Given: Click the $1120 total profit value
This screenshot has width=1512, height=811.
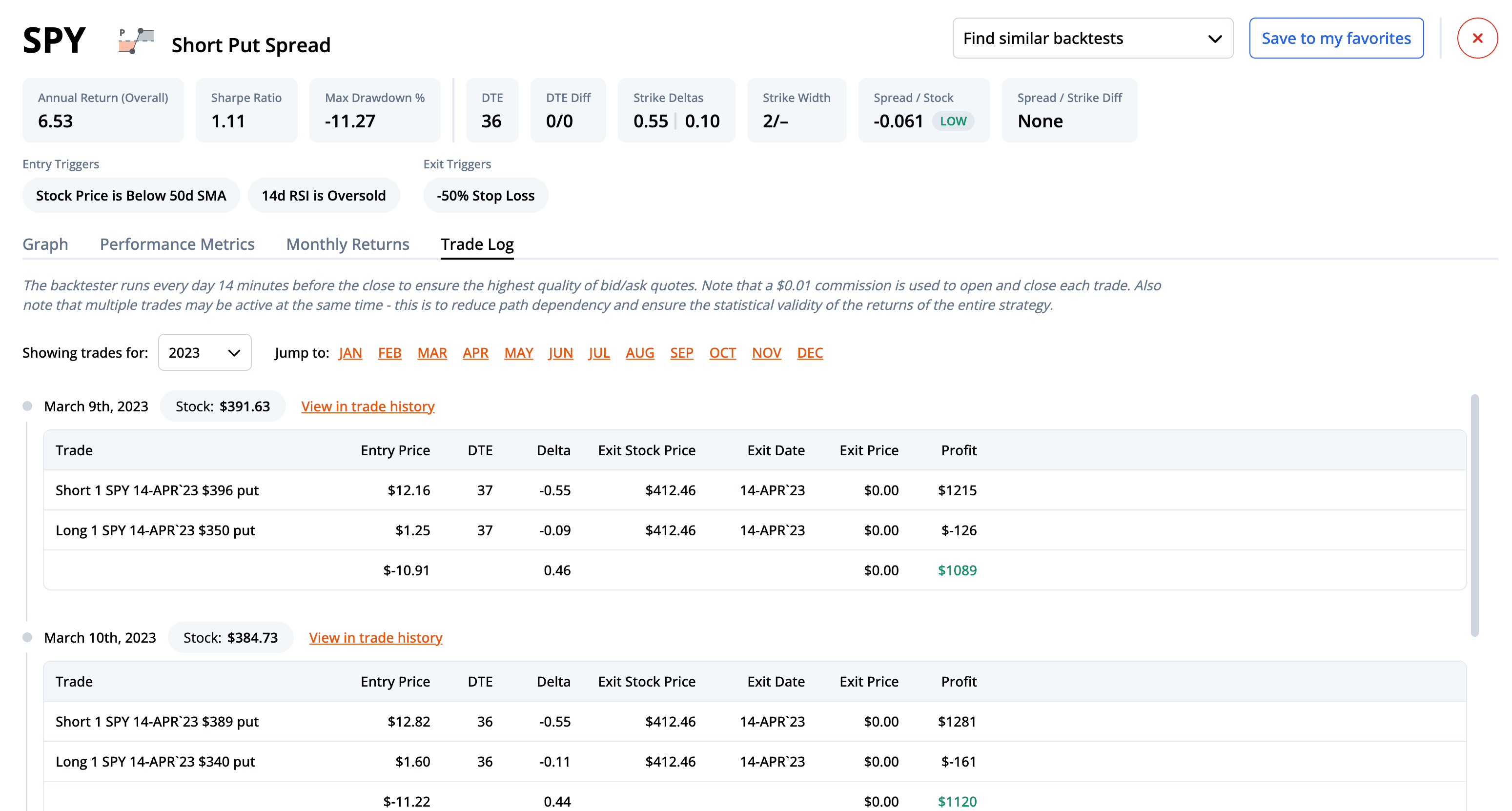Looking at the screenshot, I should [x=958, y=801].
